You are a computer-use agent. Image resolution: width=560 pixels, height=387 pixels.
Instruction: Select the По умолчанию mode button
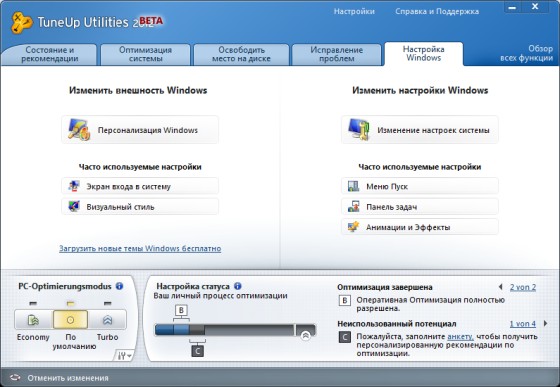(x=70, y=320)
